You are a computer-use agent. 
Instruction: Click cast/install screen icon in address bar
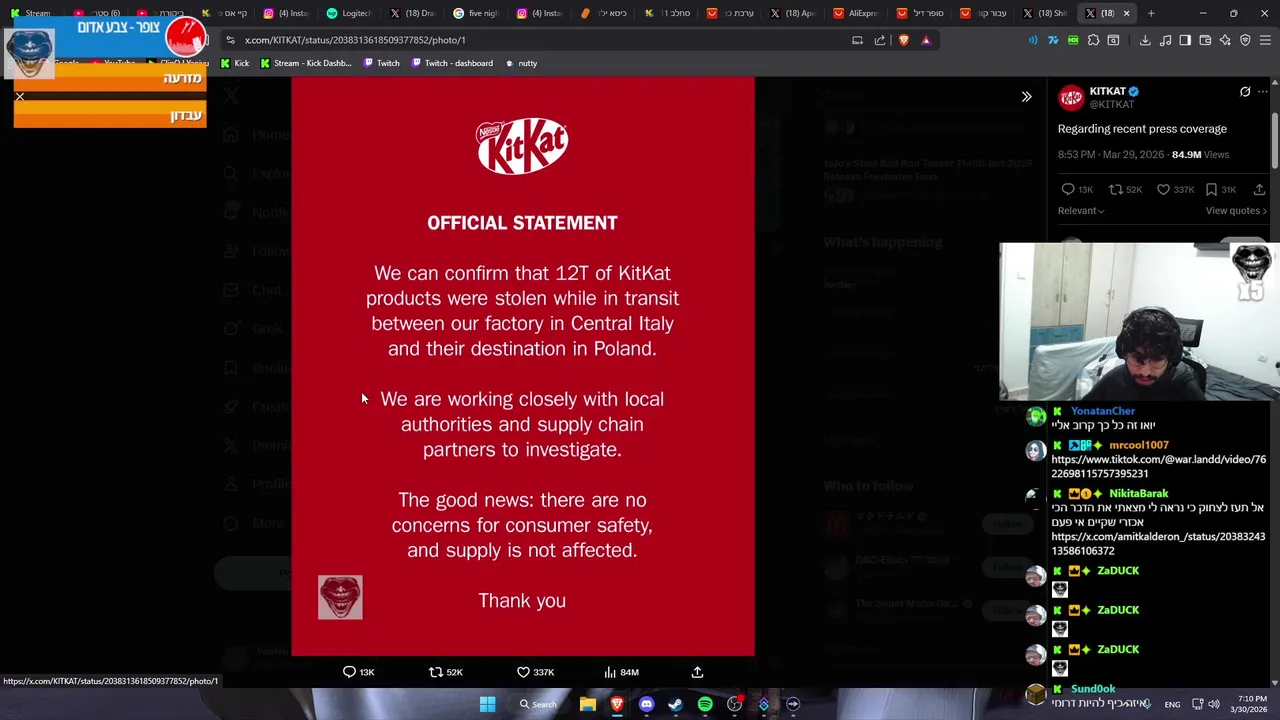tap(857, 40)
